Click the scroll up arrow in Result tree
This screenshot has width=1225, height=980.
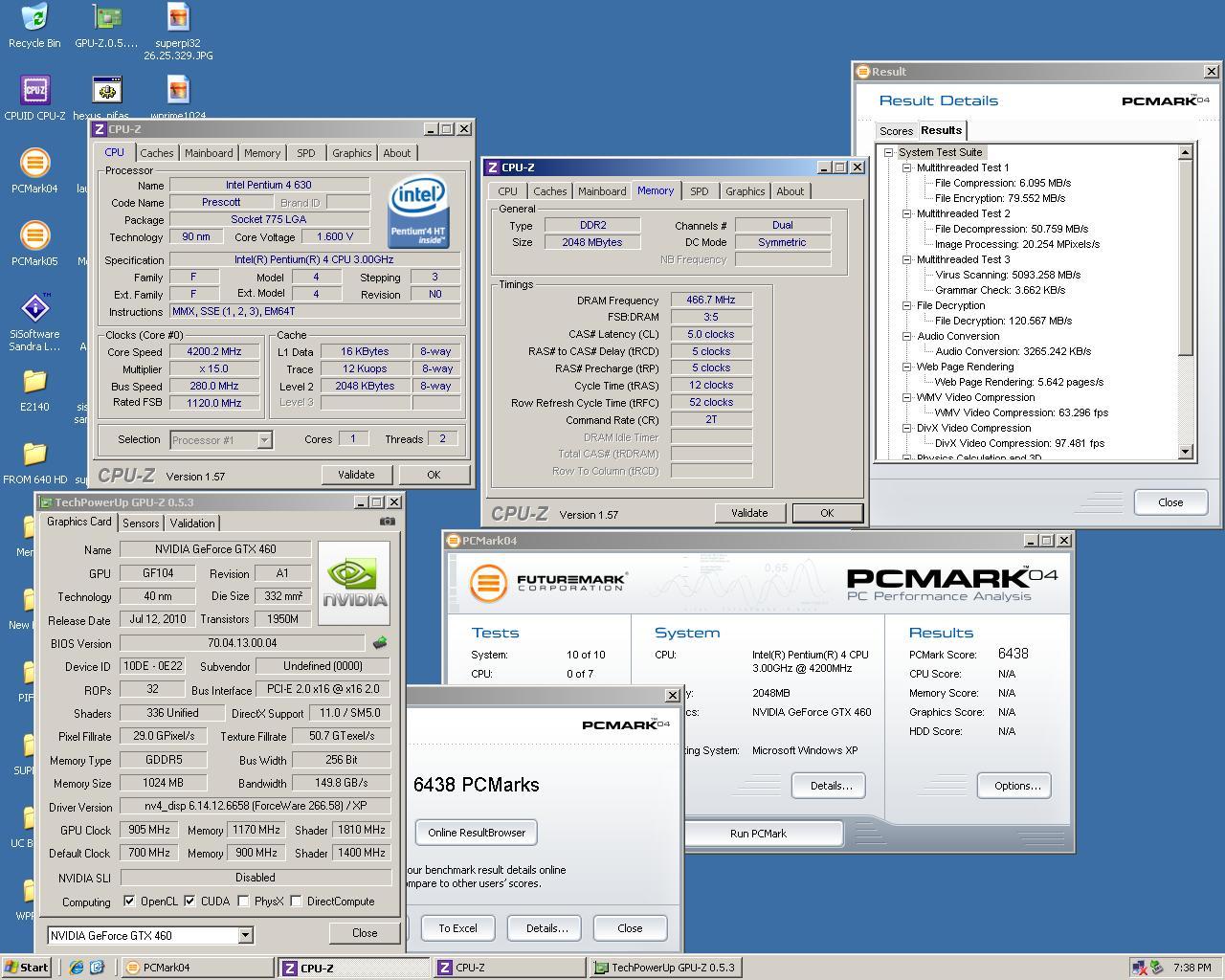(x=1186, y=152)
